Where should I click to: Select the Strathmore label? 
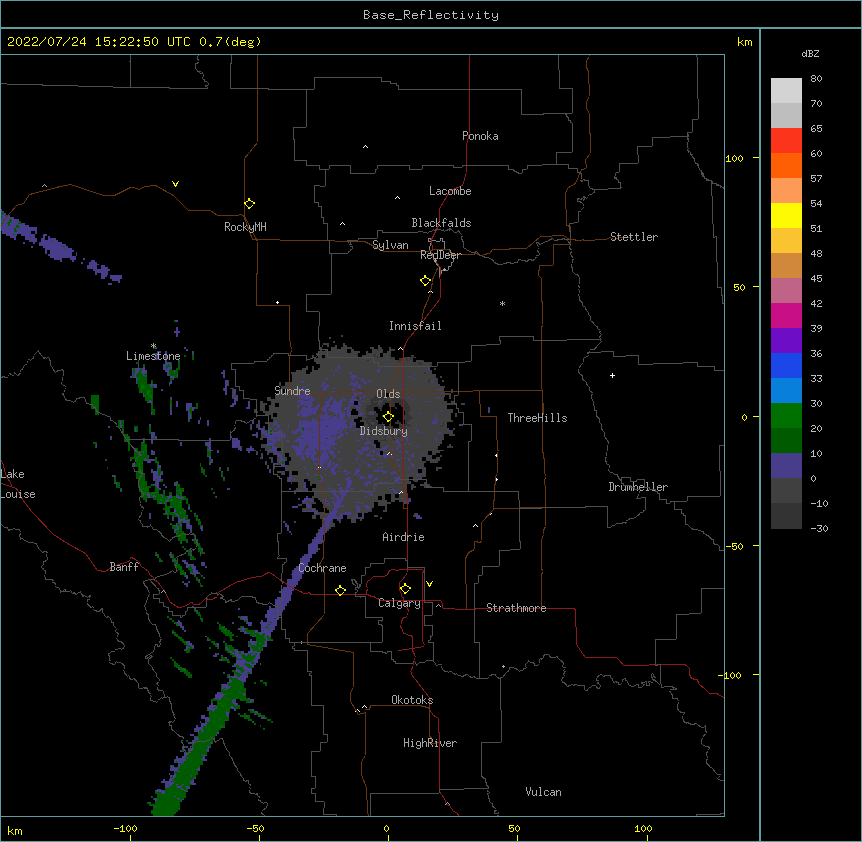click(516, 608)
